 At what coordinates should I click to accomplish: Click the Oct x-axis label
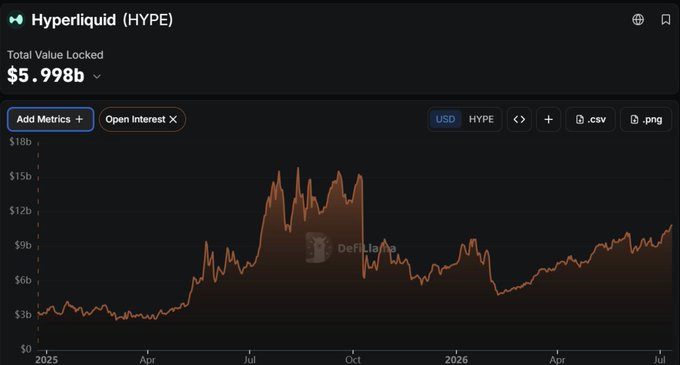[x=353, y=360]
